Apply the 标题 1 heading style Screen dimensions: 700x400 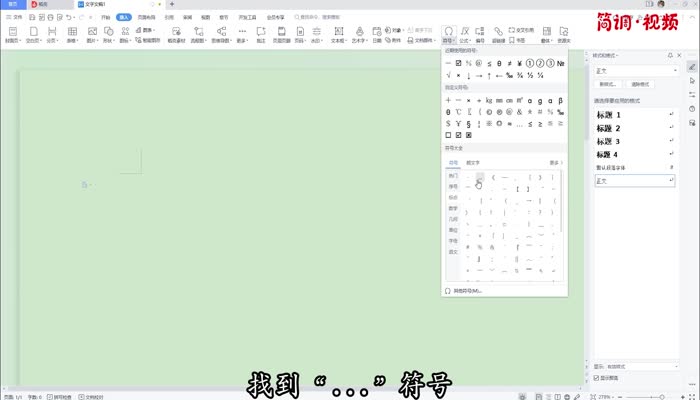tap(634, 115)
